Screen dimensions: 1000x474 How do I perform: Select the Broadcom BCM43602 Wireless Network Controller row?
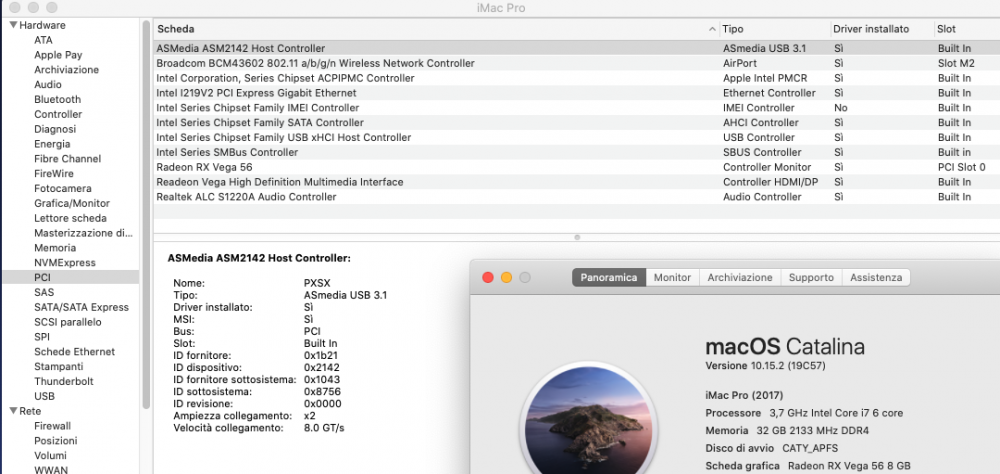pyautogui.click(x=577, y=63)
